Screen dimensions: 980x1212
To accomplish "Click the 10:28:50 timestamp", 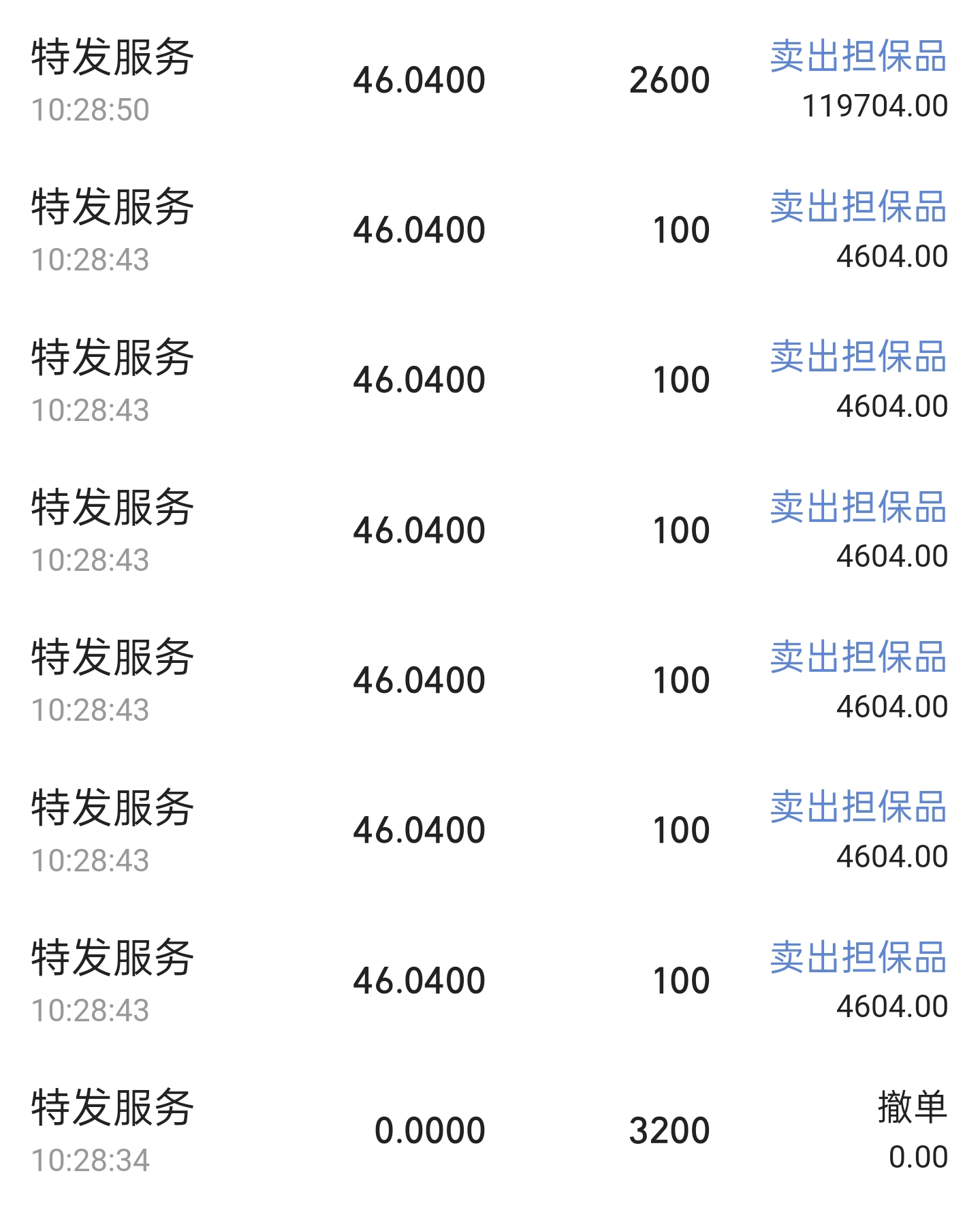I will tap(90, 110).
